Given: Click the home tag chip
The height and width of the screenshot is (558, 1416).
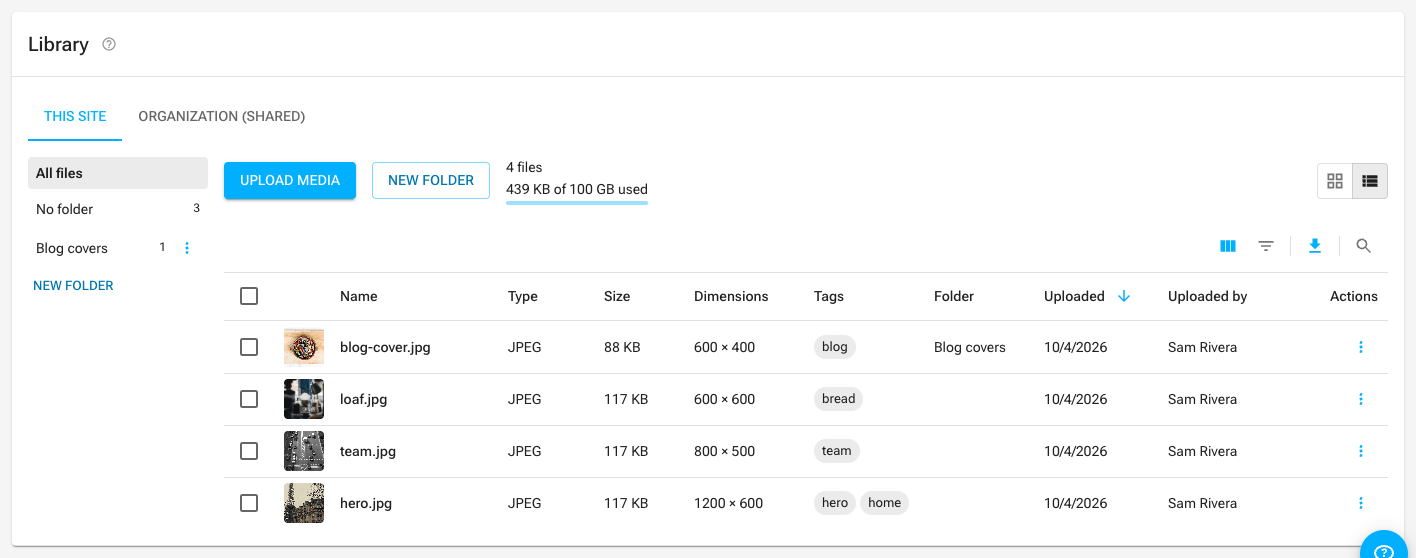Looking at the screenshot, I should click(884, 503).
